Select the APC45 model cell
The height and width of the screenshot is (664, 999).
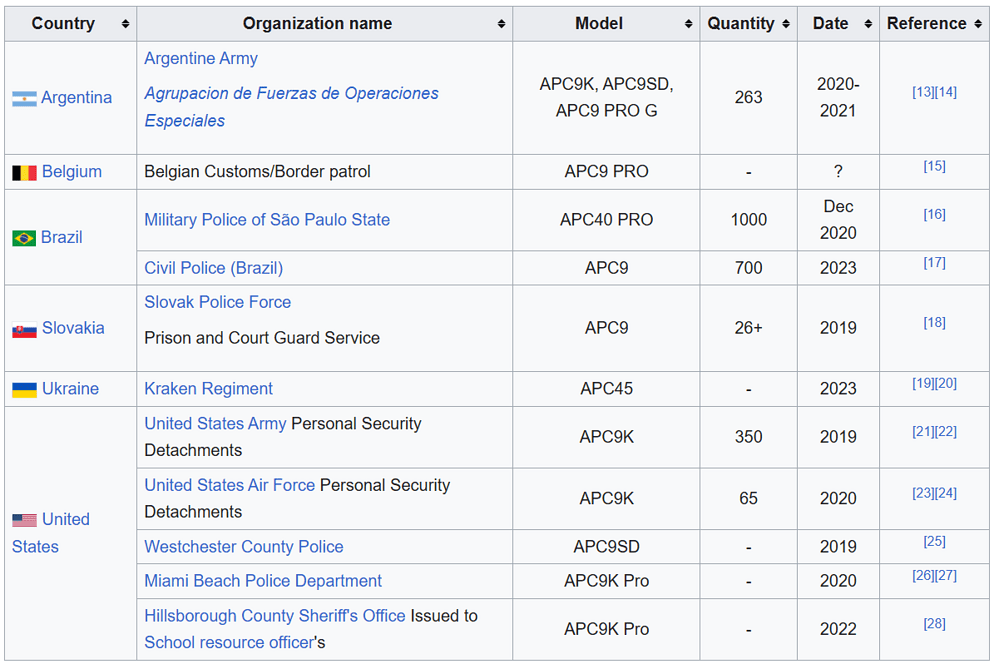click(607, 389)
